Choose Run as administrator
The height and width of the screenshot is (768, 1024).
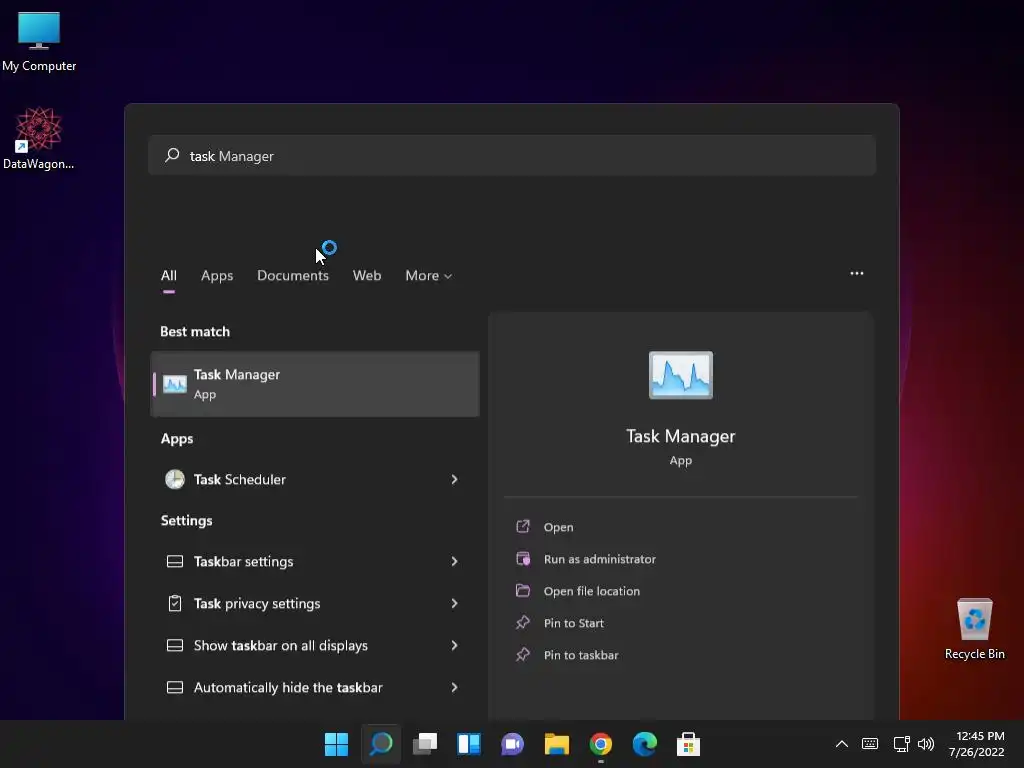tap(599, 559)
